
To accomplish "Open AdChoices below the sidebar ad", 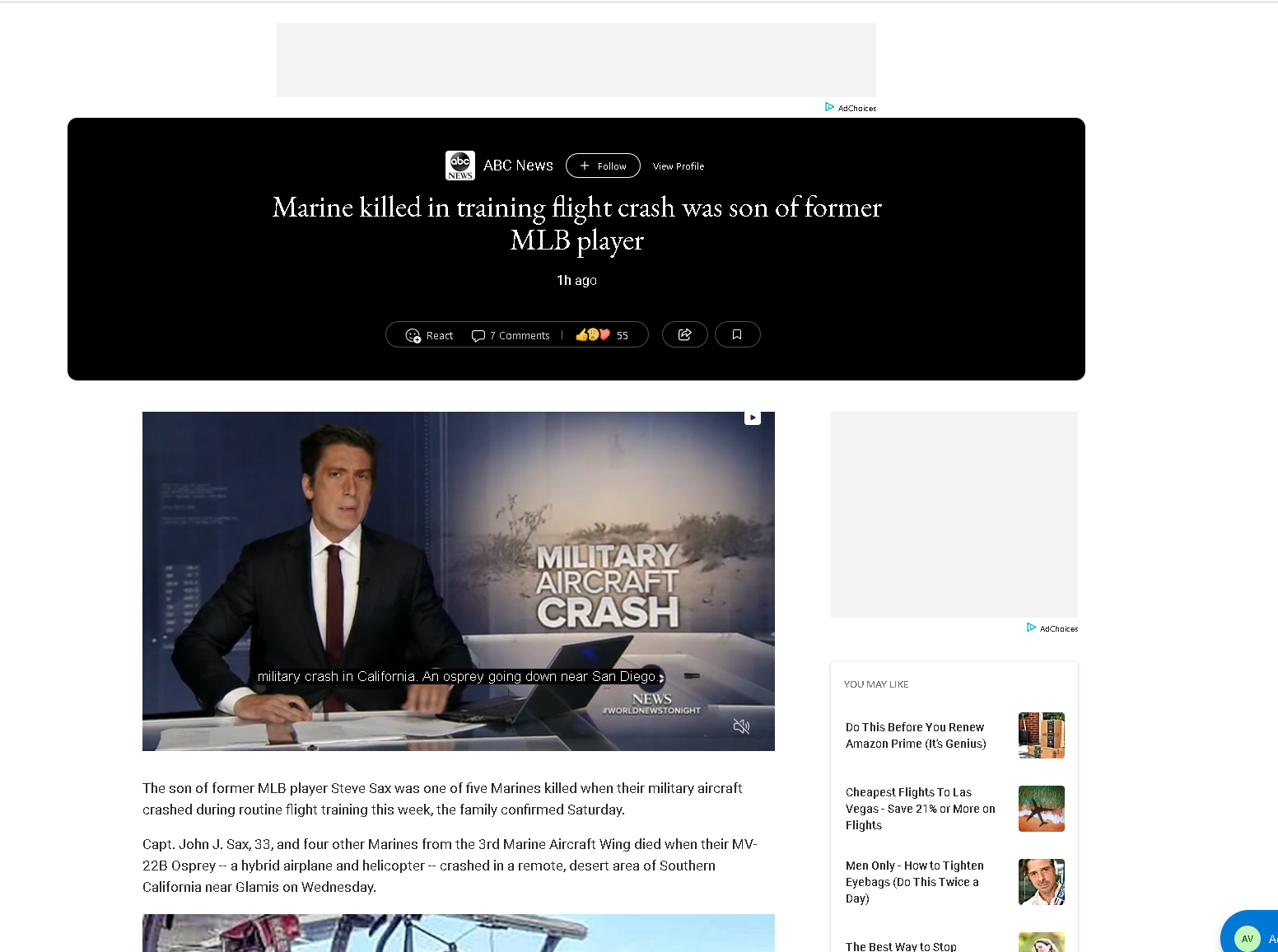I will (x=1052, y=628).
